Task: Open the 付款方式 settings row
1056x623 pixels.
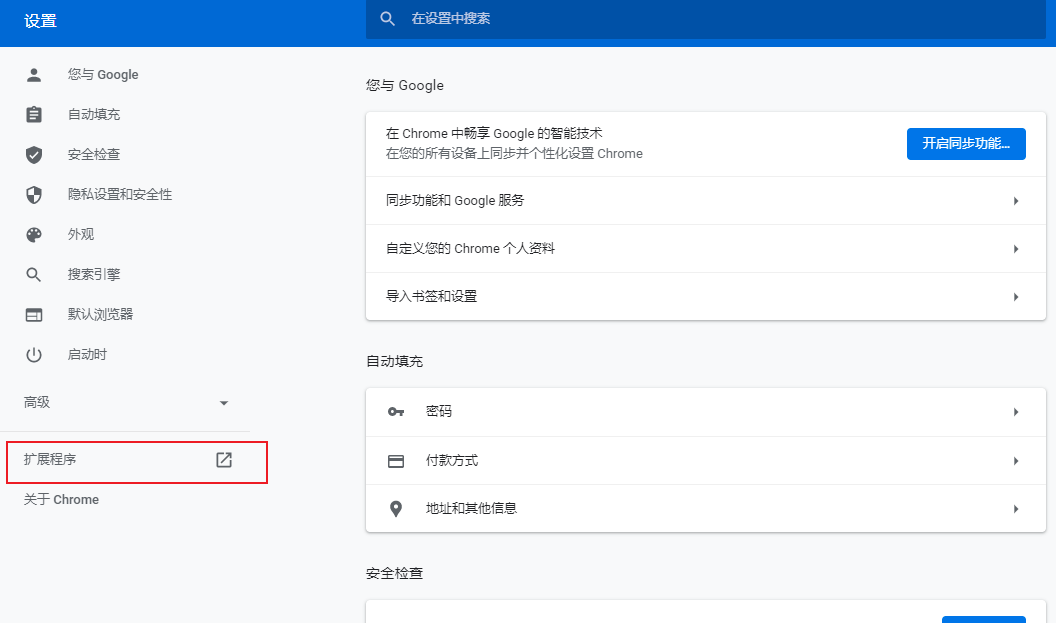Action: [705, 461]
